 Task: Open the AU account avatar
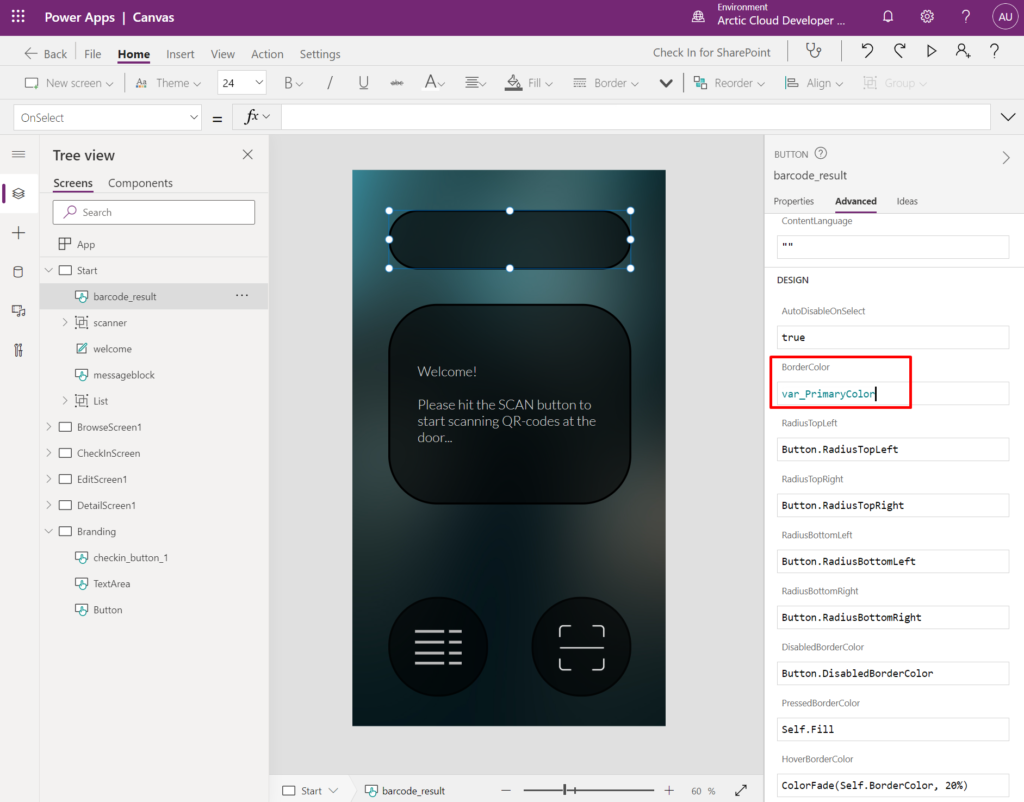coord(1004,17)
